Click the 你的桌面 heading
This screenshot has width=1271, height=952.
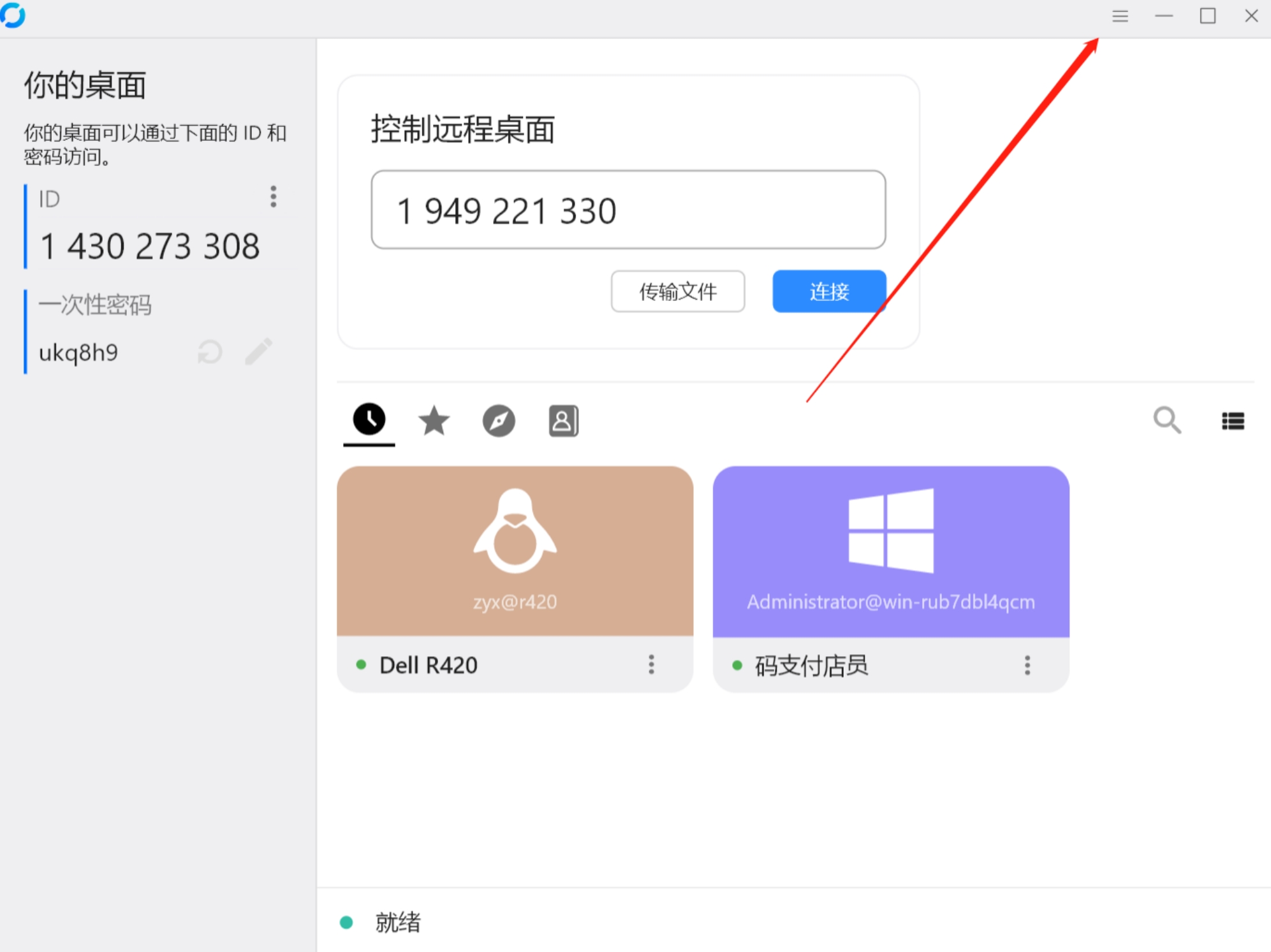tap(85, 85)
